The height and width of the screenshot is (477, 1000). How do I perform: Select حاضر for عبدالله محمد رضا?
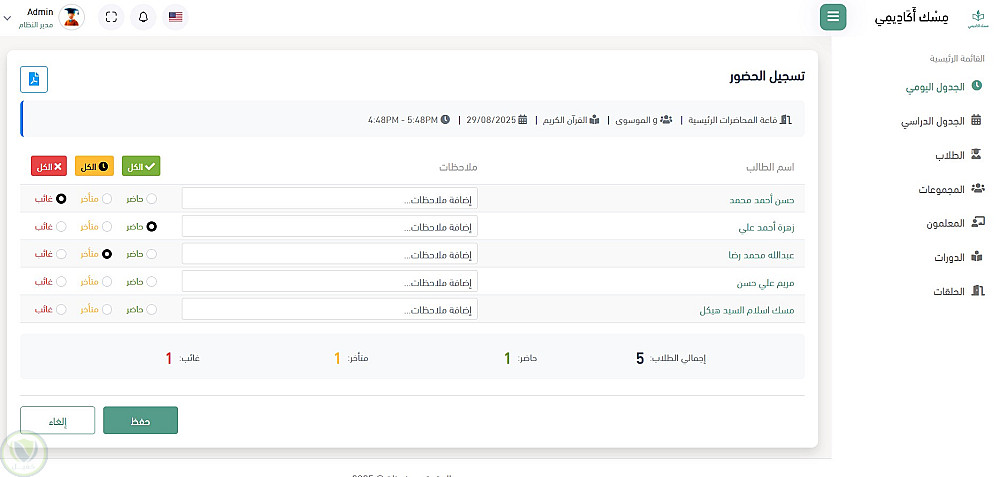click(x=151, y=254)
